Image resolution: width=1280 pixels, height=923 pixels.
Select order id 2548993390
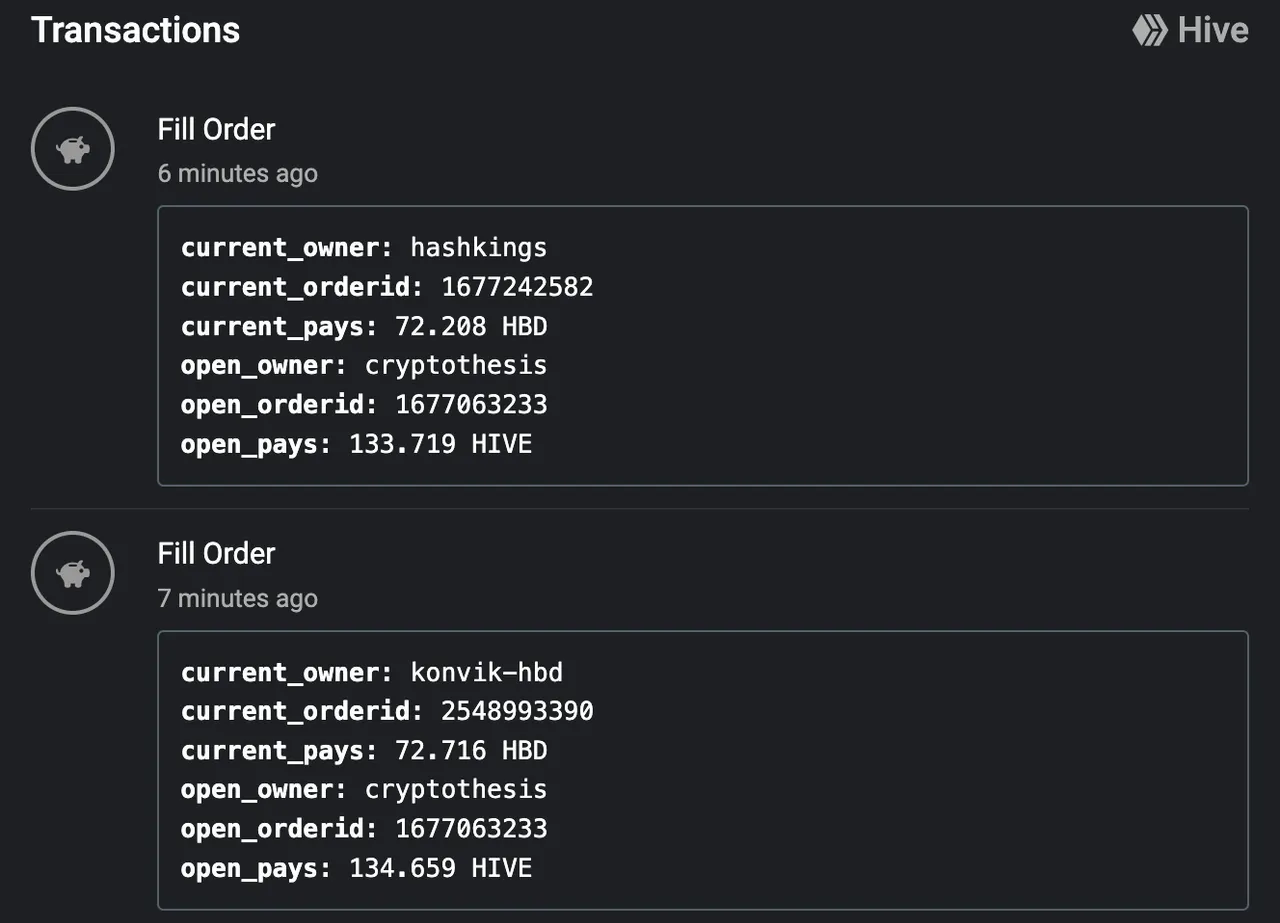(517, 711)
